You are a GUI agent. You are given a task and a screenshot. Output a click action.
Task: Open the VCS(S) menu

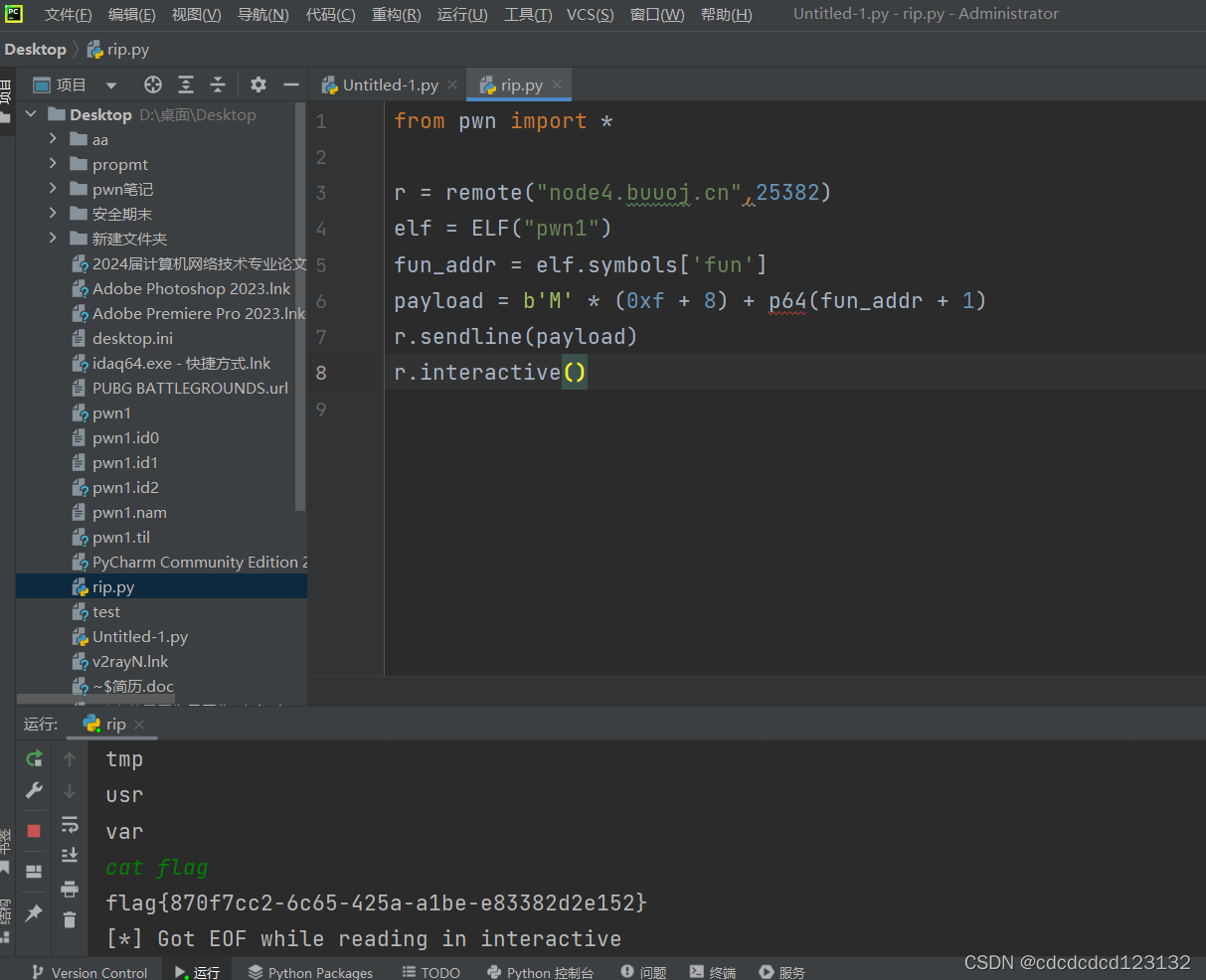click(x=590, y=15)
